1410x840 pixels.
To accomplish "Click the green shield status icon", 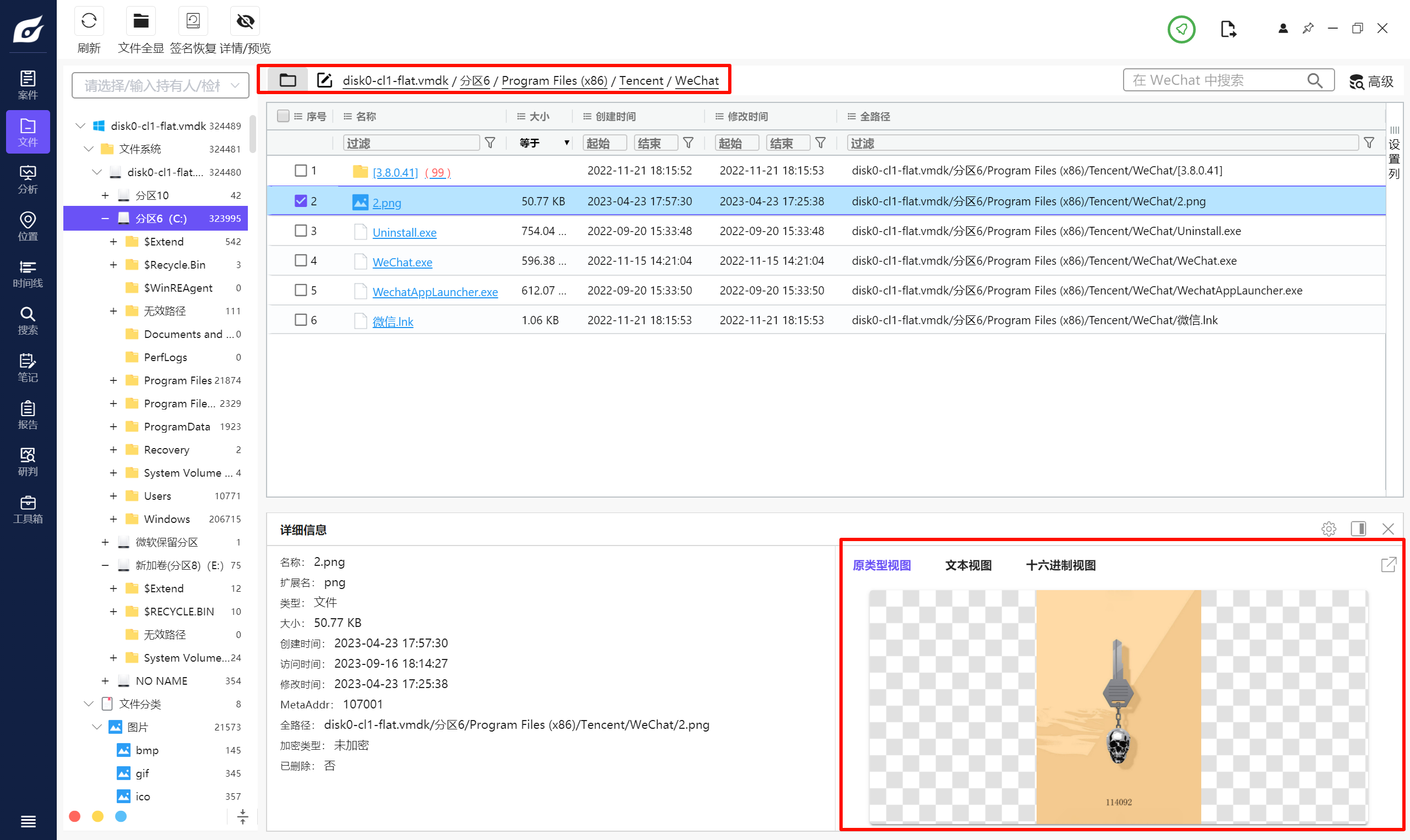I will coord(1181,29).
